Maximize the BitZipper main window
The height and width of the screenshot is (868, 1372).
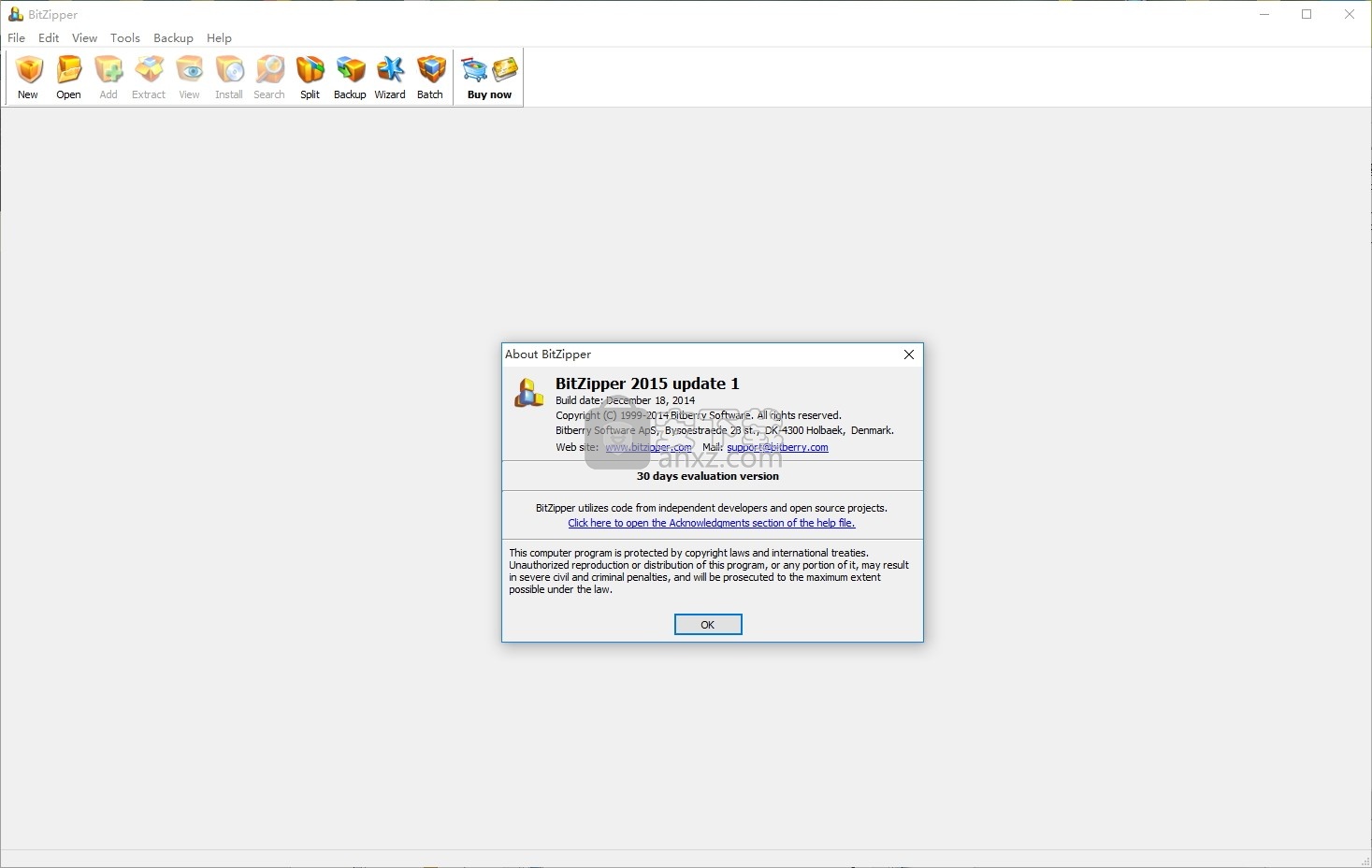(x=1307, y=14)
